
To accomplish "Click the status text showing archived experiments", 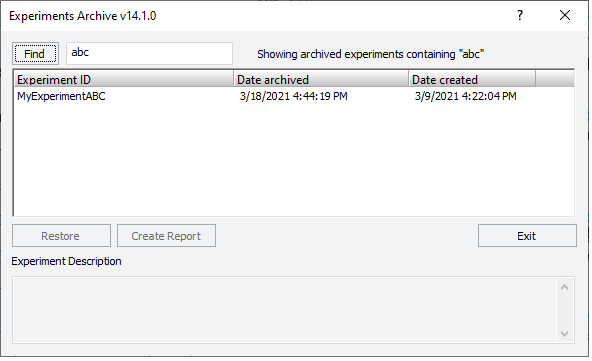I will click(x=370, y=54).
